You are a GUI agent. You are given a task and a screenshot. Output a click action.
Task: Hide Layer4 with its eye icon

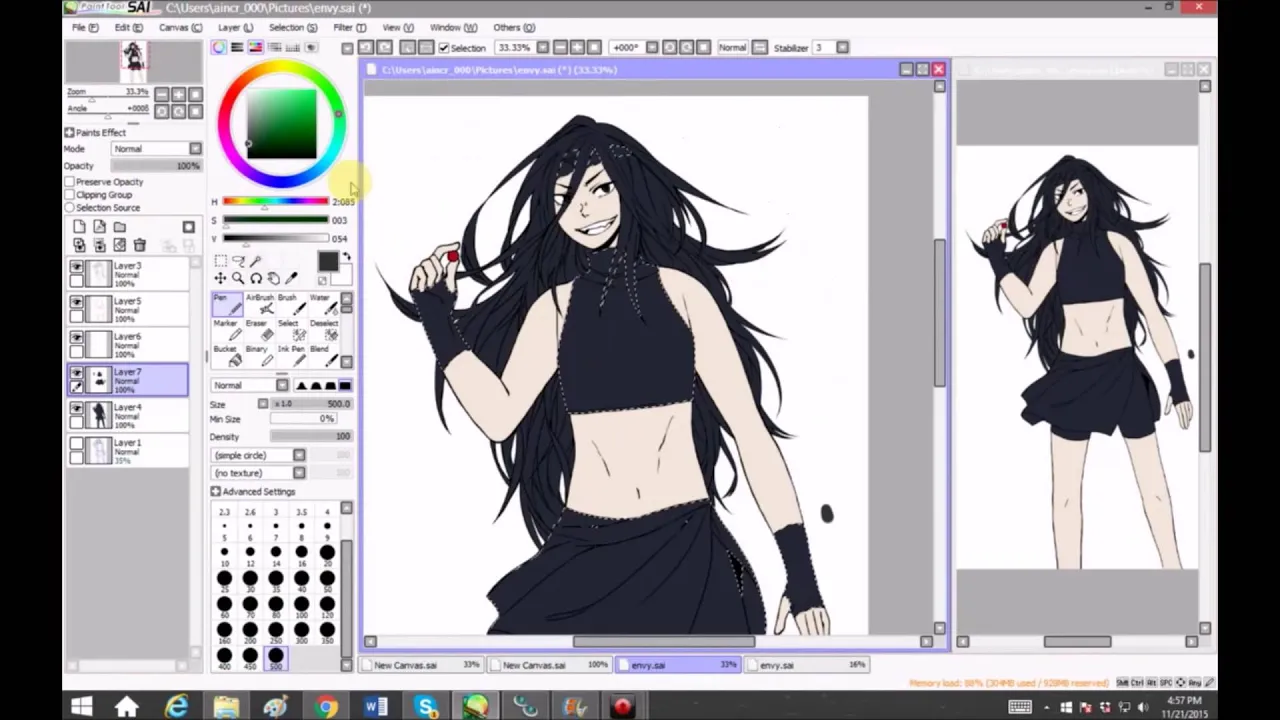(x=76, y=409)
